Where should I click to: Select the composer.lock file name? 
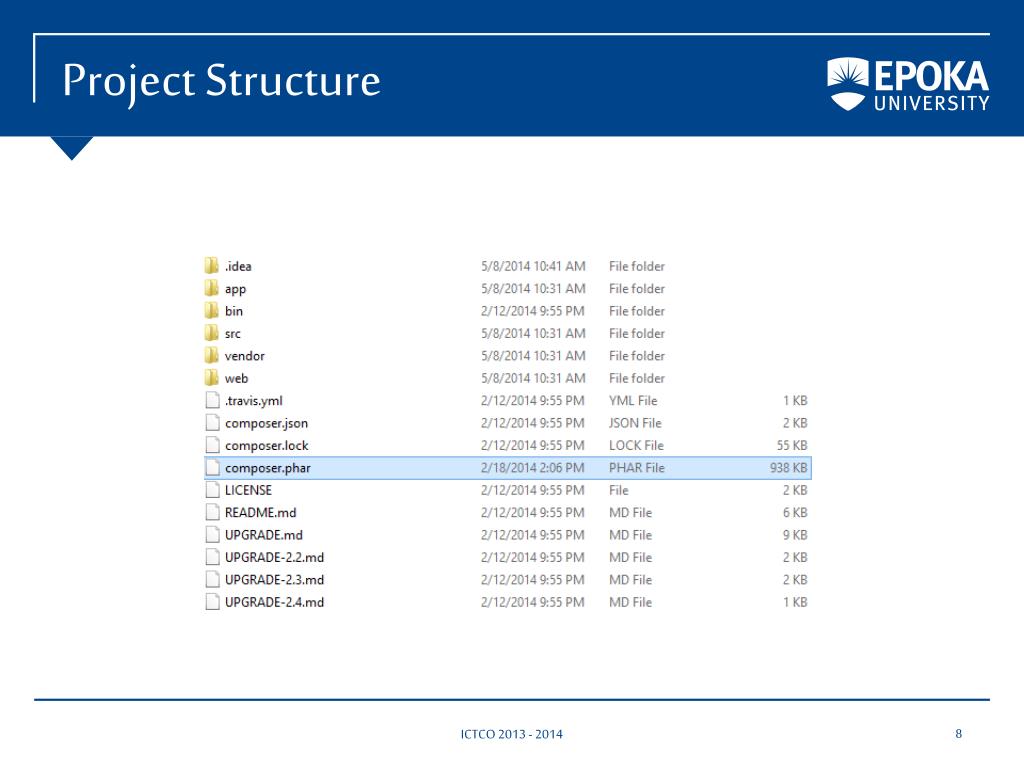point(266,445)
